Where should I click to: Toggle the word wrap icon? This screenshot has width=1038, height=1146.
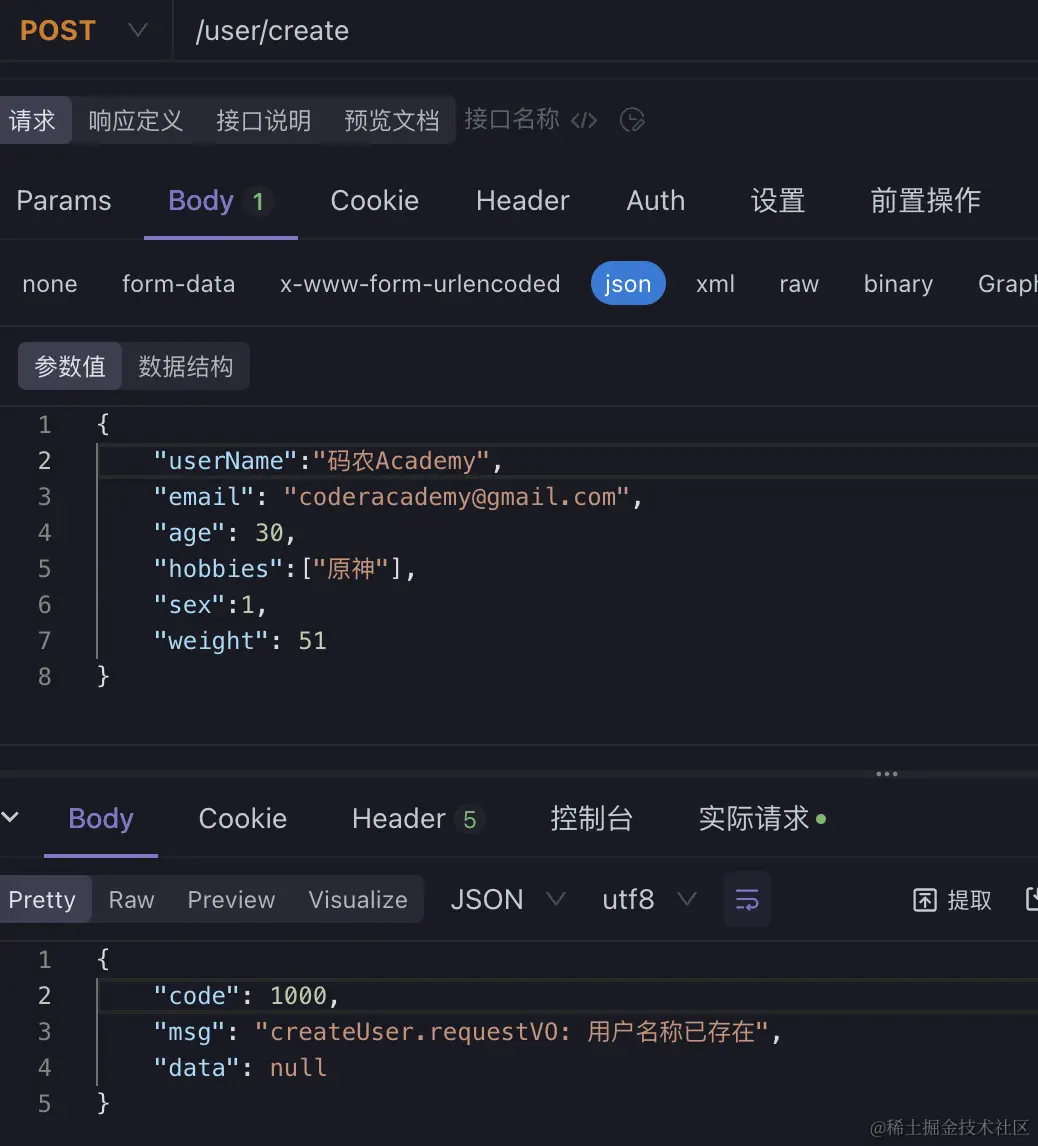(x=747, y=899)
